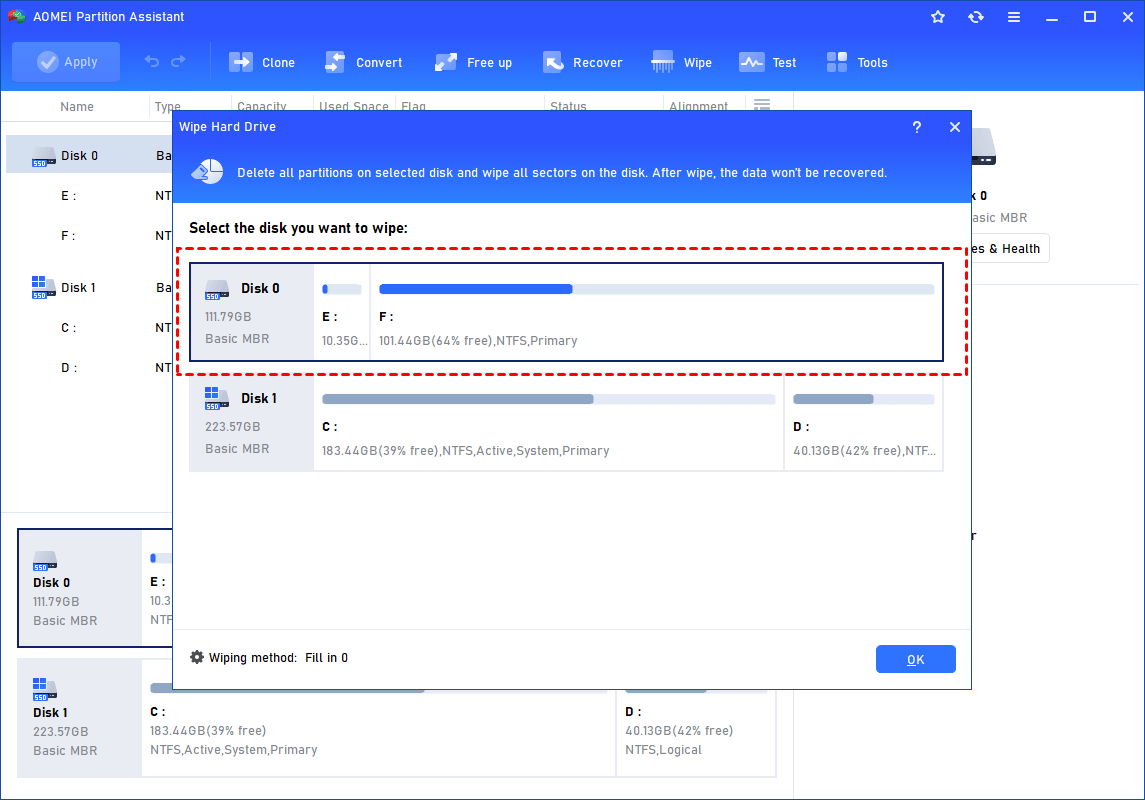The image size is (1145, 800).
Task: Select F: partition row in main list
Action: point(90,236)
